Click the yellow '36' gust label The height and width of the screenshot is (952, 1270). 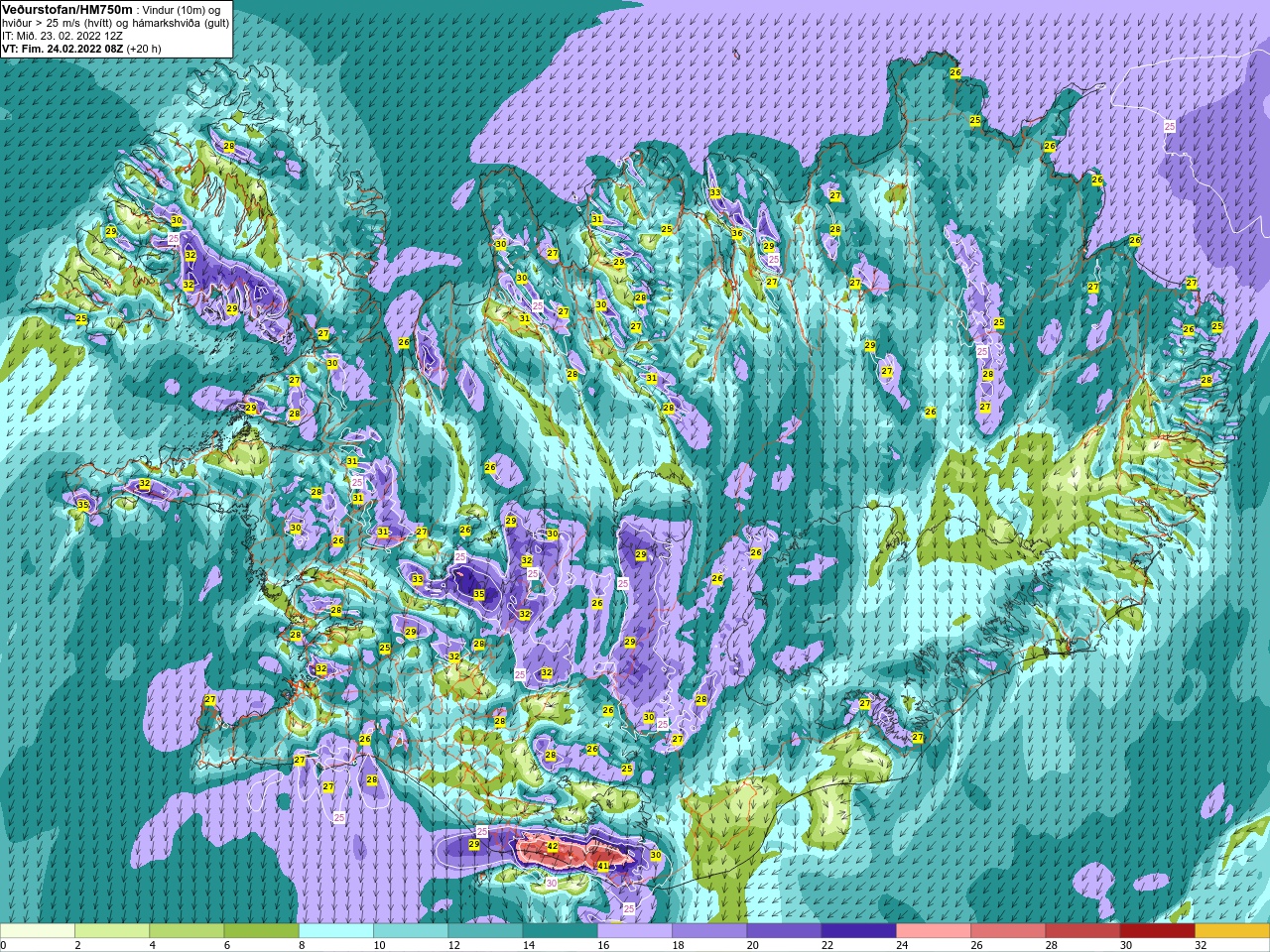[737, 234]
